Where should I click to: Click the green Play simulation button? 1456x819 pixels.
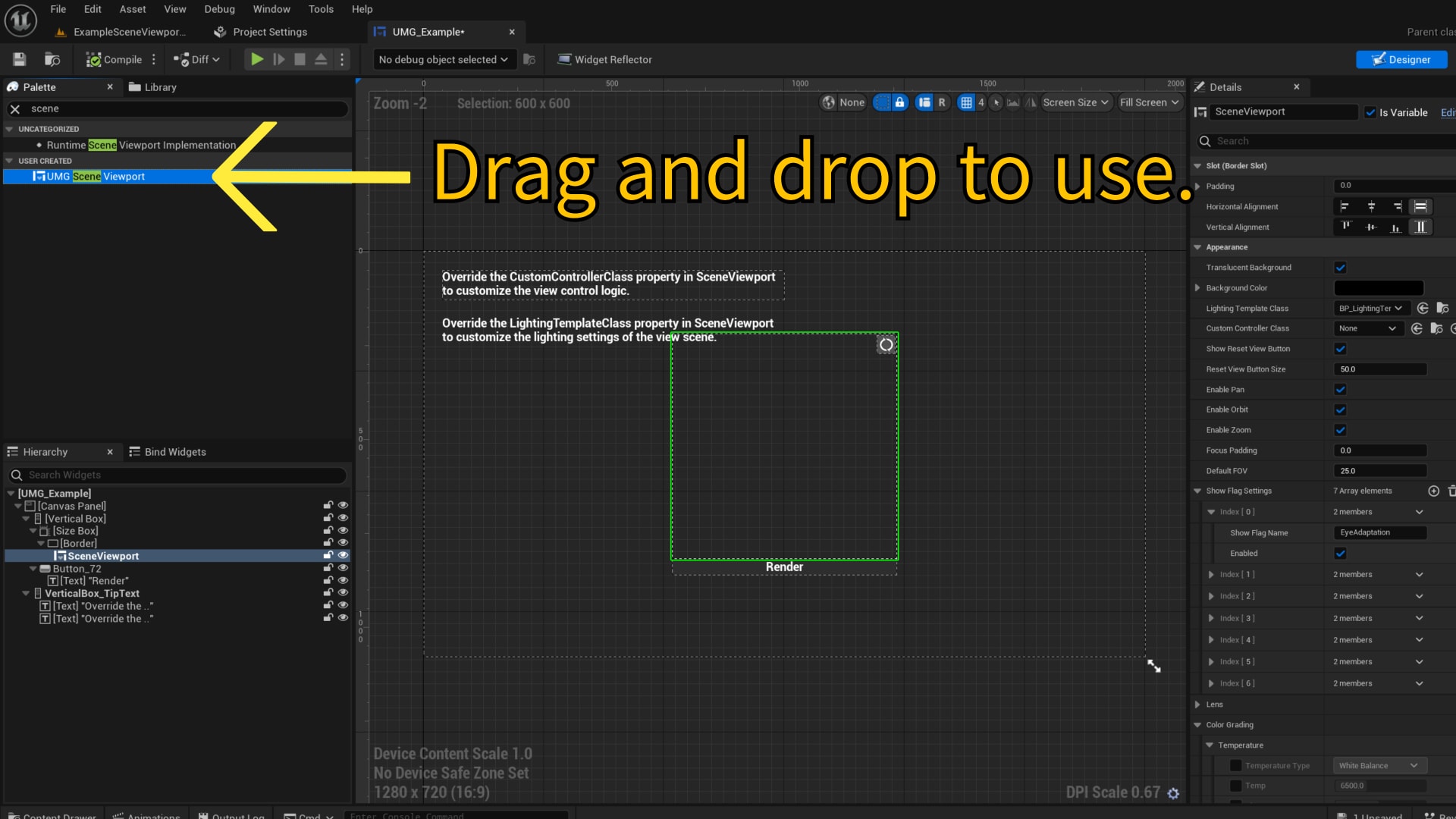[257, 59]
